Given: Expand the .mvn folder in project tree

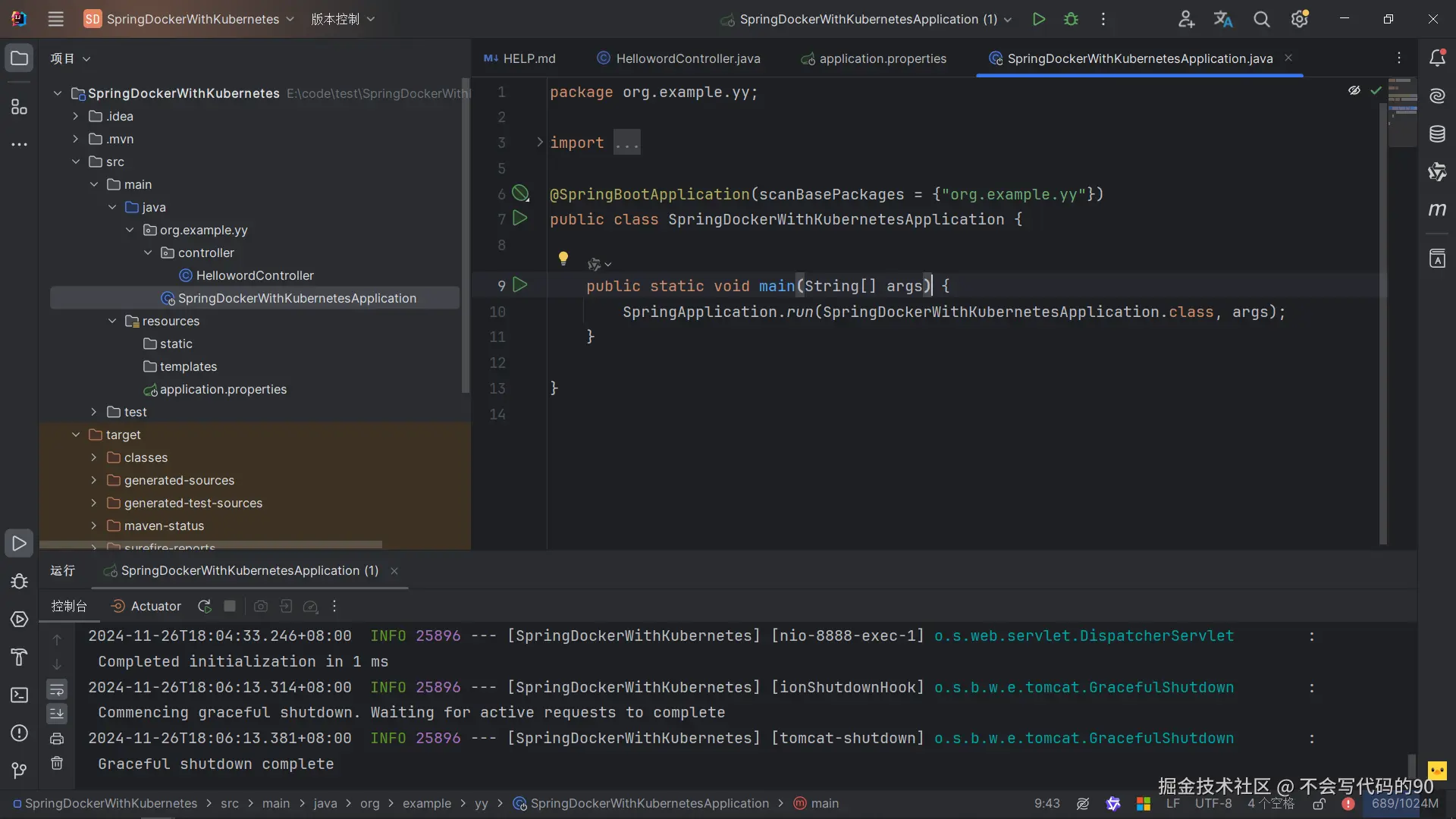Looking at the screenshot, I should tap(75, 139).
